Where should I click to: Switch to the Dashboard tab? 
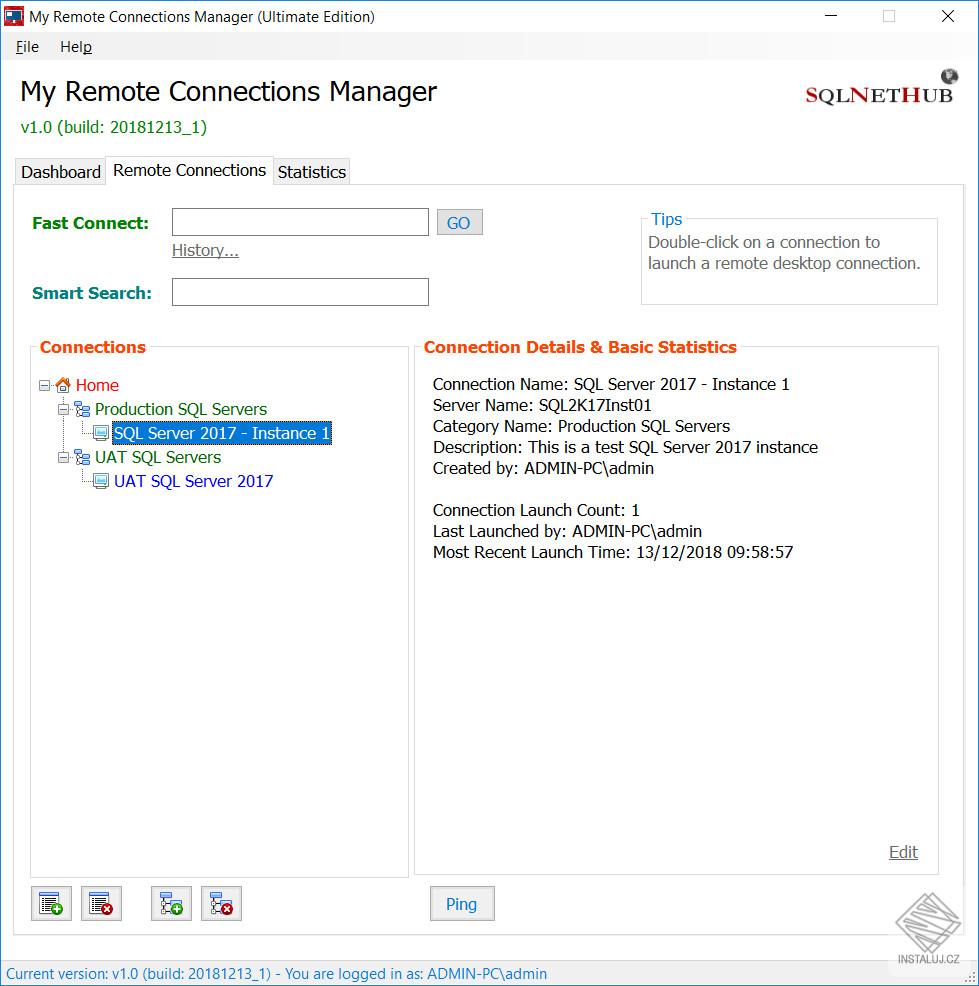point(61,172)
